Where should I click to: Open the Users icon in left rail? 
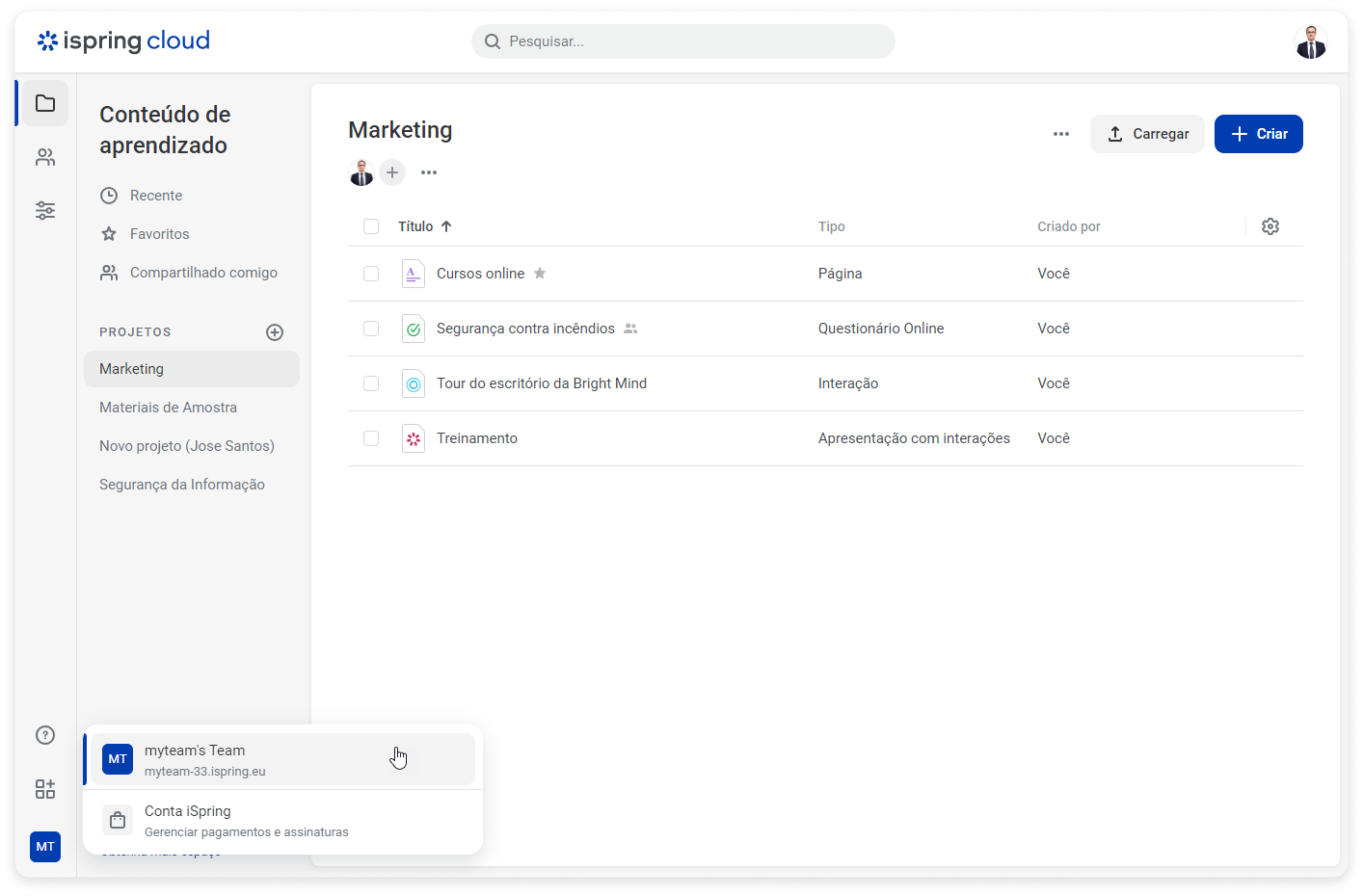pos(45,157)
